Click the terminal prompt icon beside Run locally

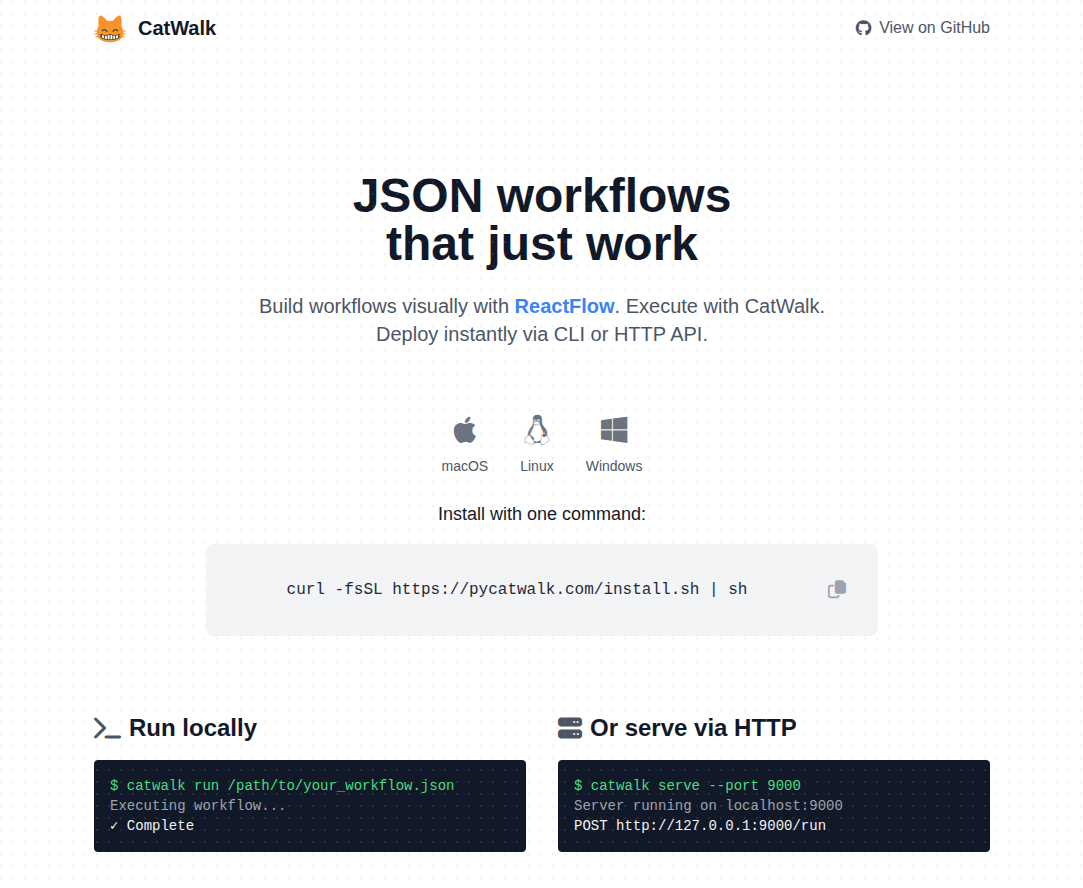[x=107, y=728]
